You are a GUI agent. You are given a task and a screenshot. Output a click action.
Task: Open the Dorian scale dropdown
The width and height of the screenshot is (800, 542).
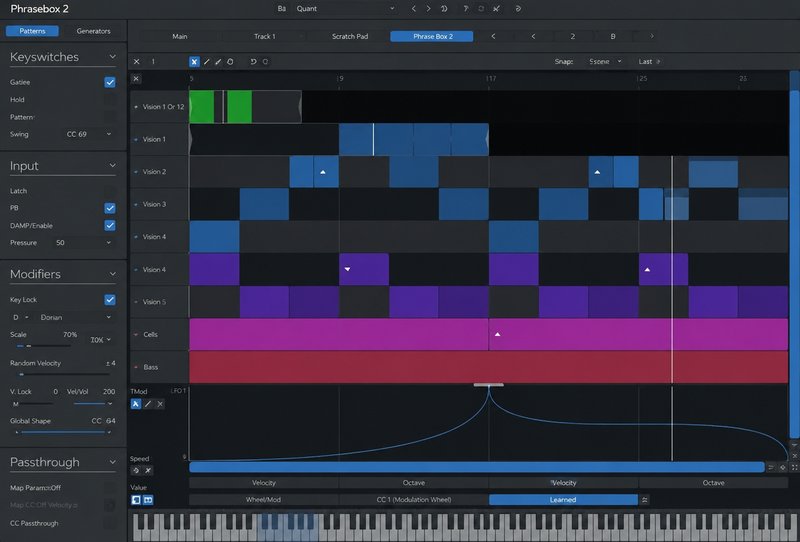coord(76,317)
